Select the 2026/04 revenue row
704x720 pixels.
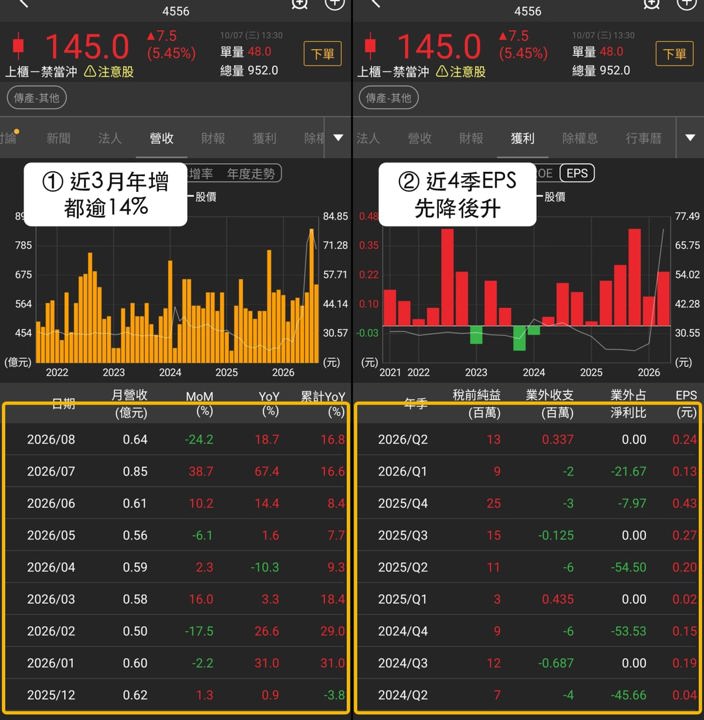pyautogui.click(x=176, y=567)
